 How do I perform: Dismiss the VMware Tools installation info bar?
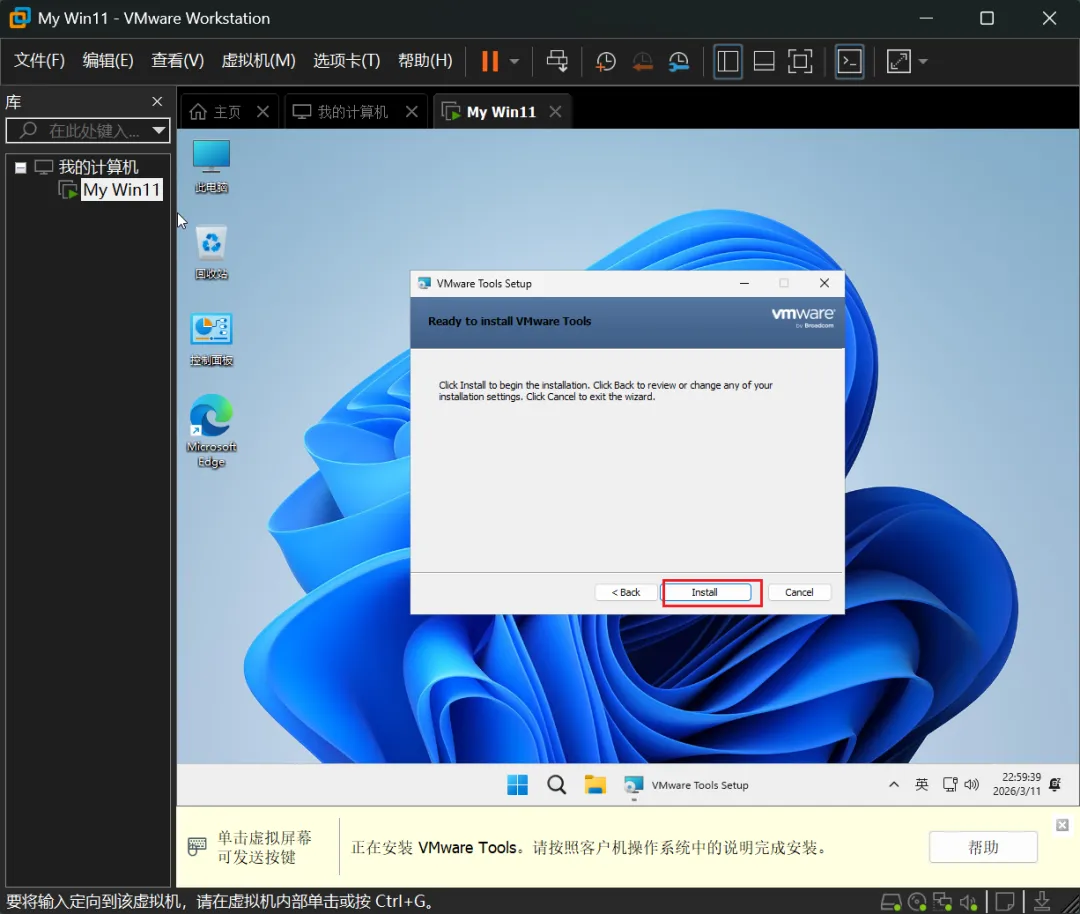pos(1062,825)
